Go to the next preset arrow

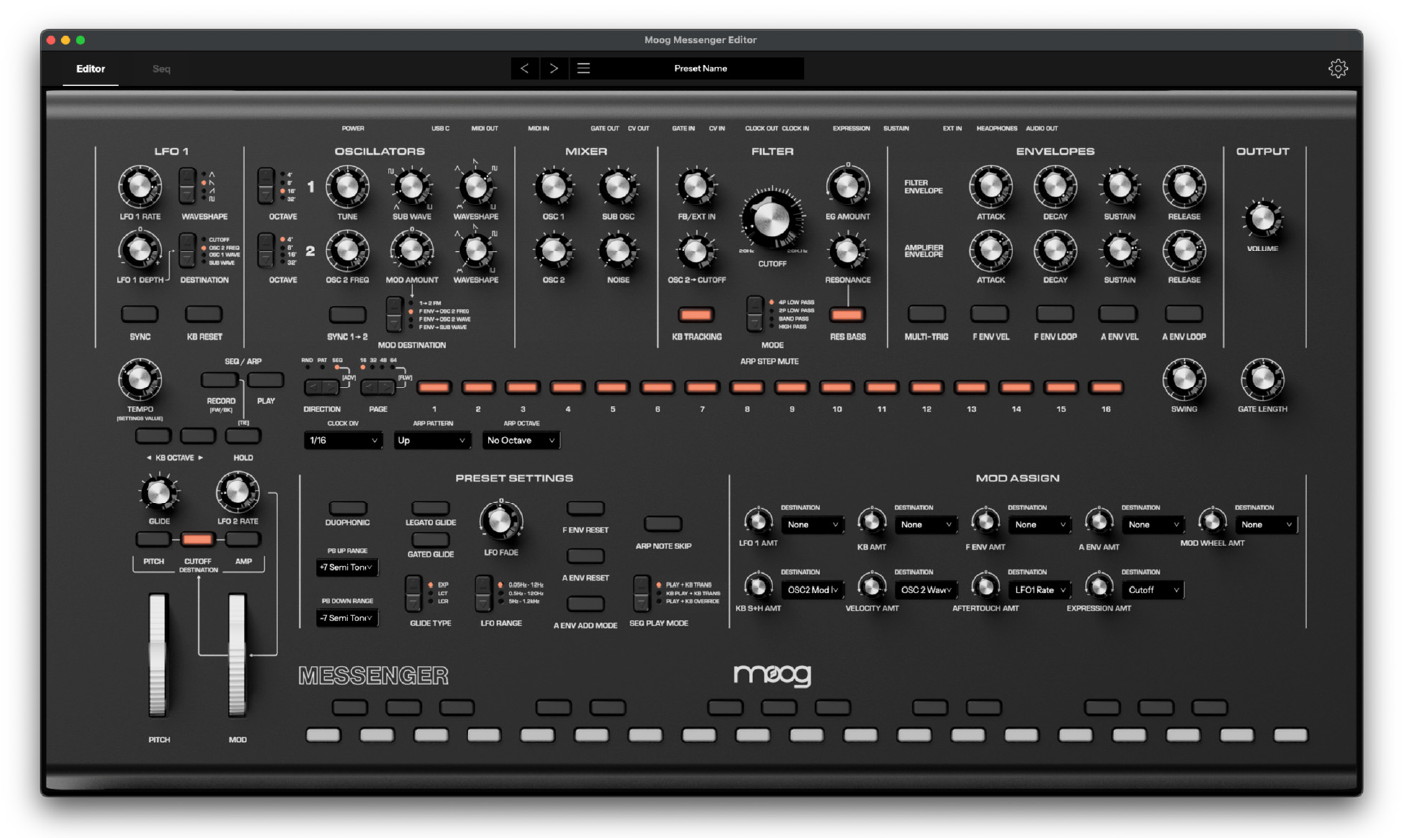coord(554,68)
